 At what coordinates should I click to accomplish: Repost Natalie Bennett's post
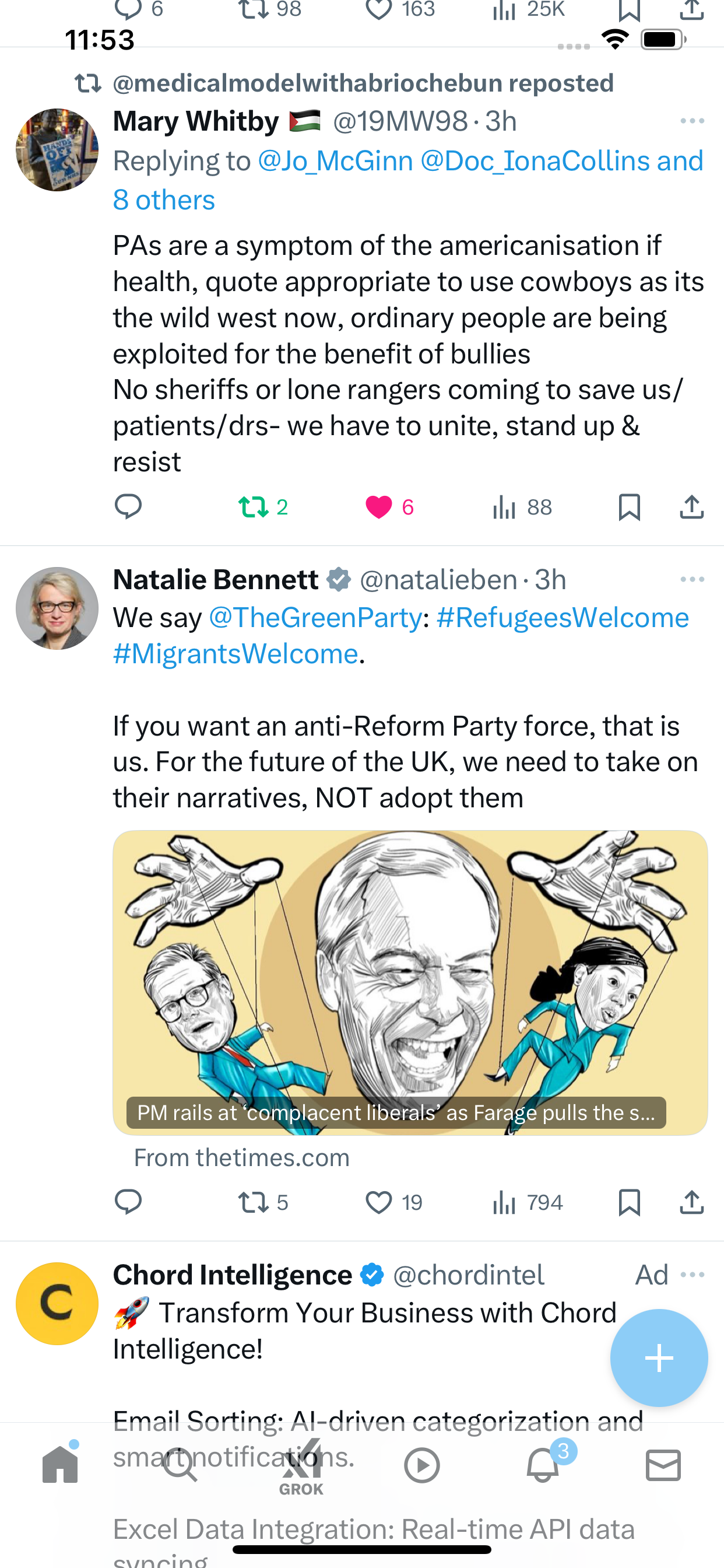pyautogui.click(x=263, y=1203)
